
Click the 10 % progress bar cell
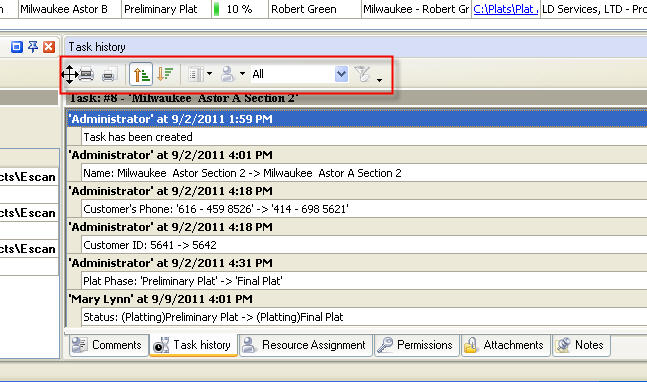pos(239,9)
